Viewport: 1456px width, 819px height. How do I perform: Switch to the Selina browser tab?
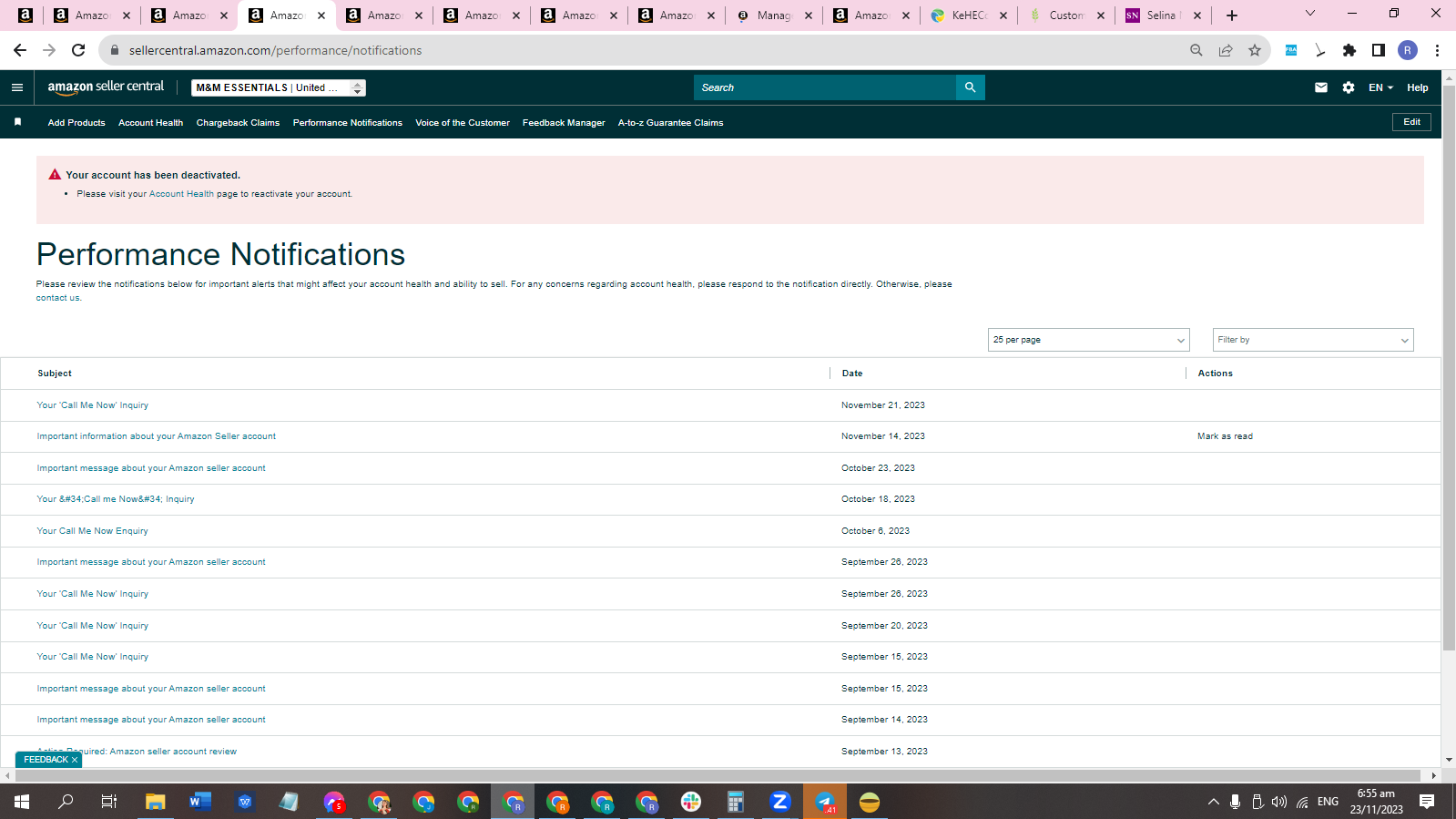click(1163, 15)
